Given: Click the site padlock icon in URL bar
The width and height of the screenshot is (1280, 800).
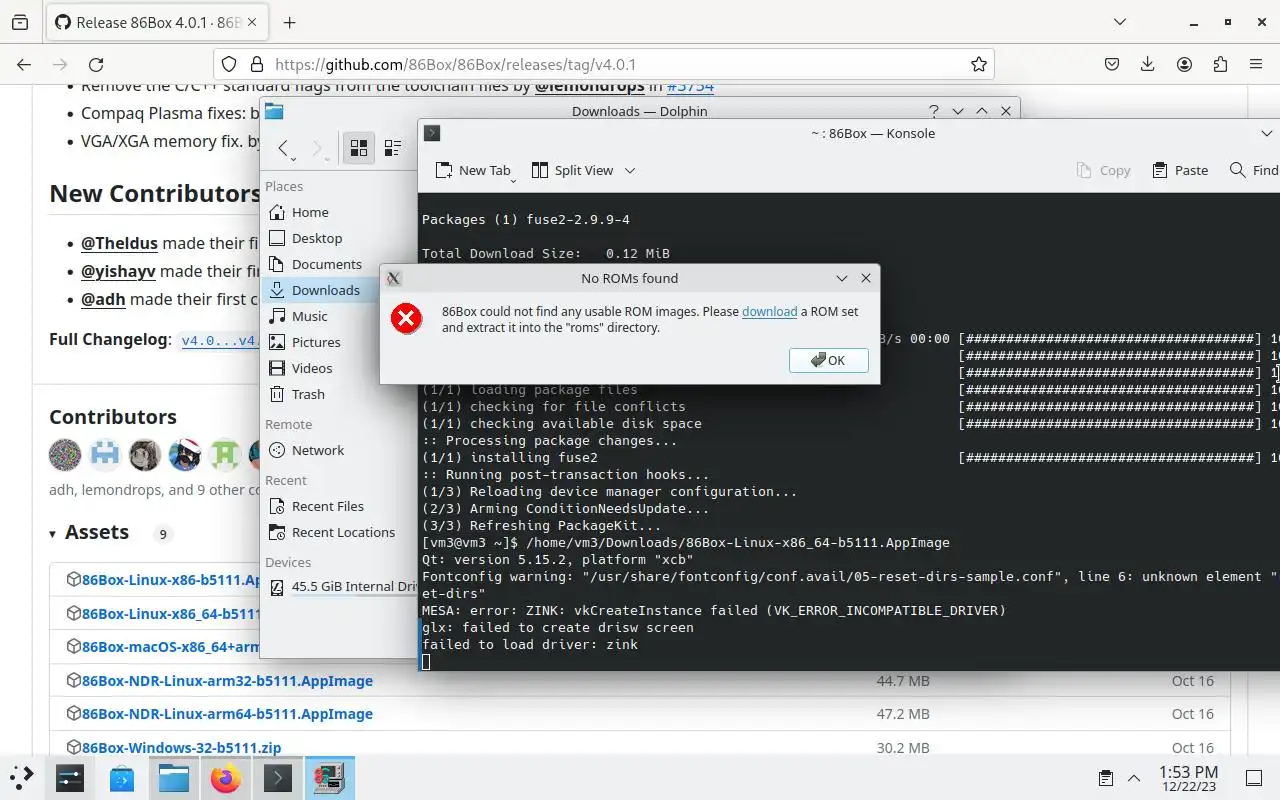Looking at the screenshot, I should 256,64.
